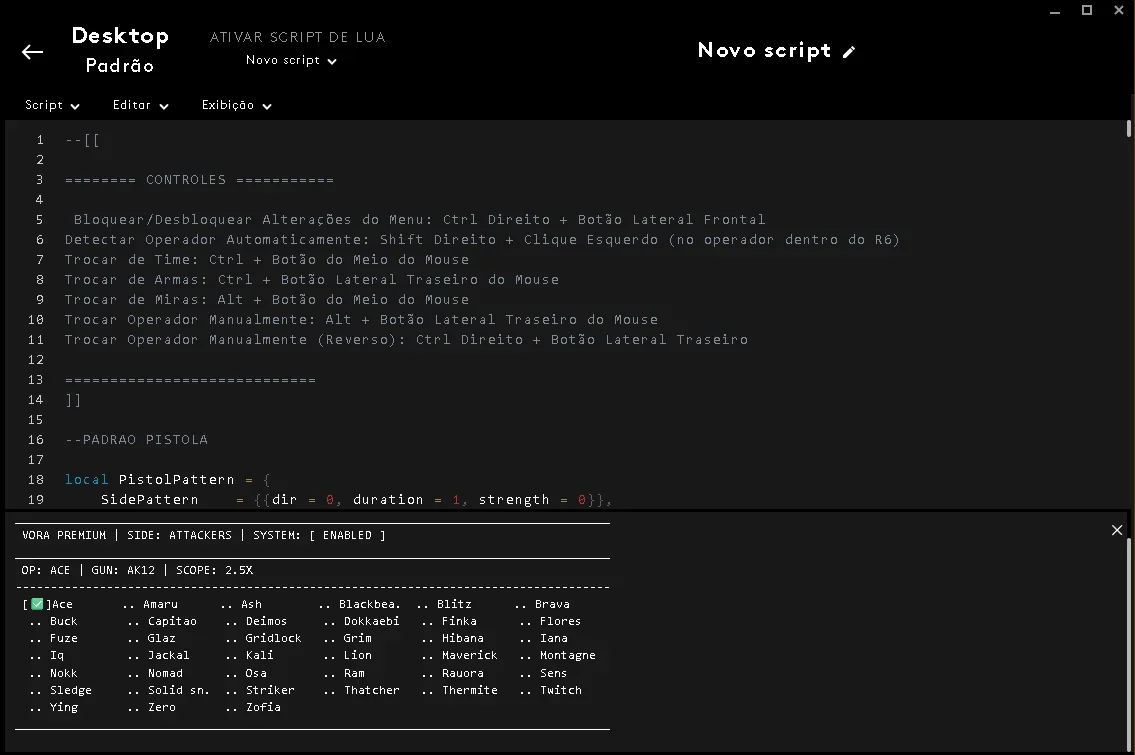Click the Nomad operator entry

click(x=165, y=673)
